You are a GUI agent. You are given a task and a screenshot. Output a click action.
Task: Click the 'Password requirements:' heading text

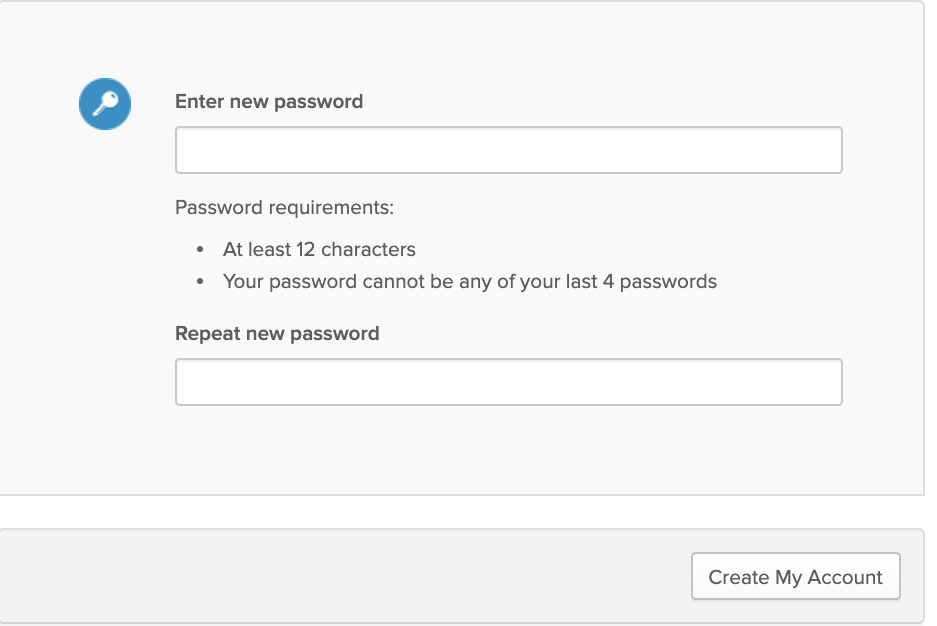click(285, 208)
